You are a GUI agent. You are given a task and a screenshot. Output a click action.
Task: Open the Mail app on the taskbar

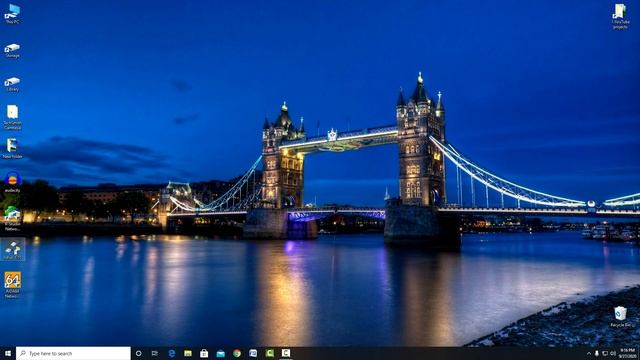tap(220, 353)
